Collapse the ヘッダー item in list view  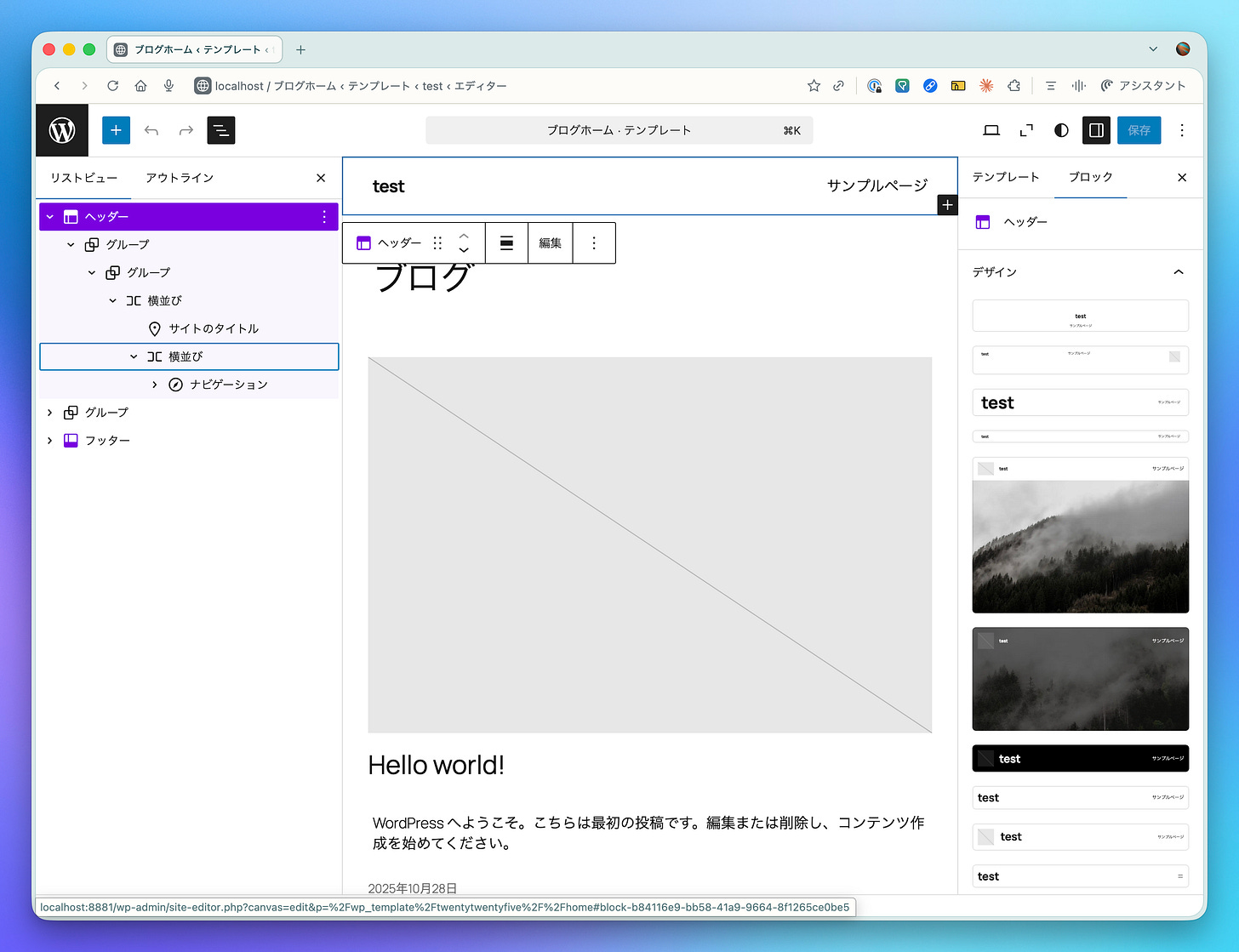click(50, 217)
